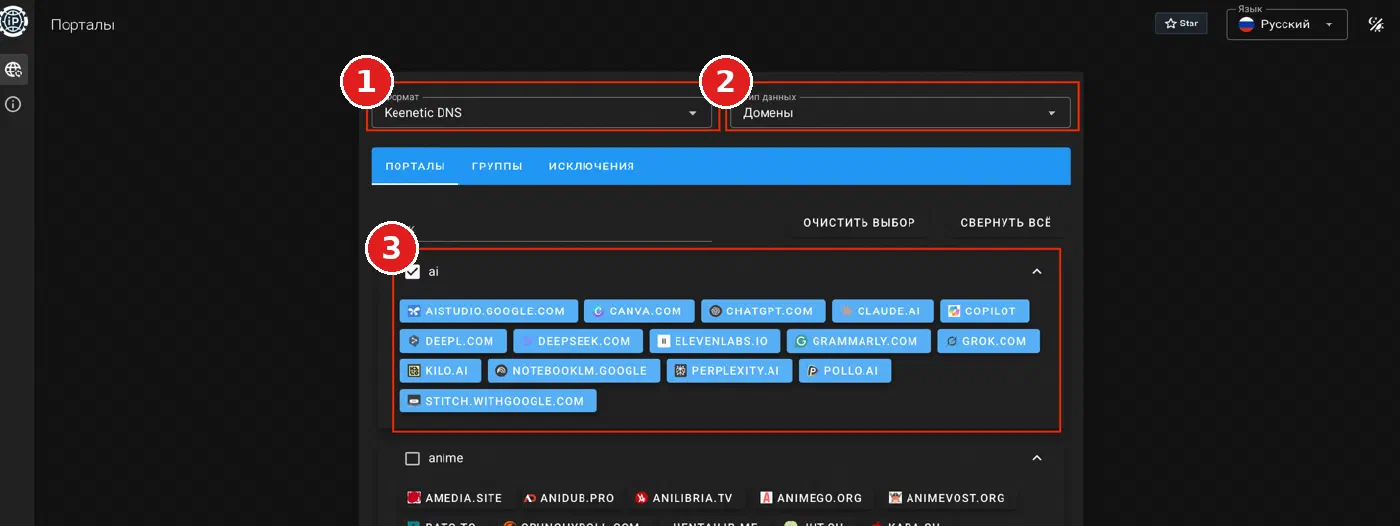The height and width of the screenshot is (526, 1400).
Task: Click the Очистить выбор button
Action: point(859,222)
